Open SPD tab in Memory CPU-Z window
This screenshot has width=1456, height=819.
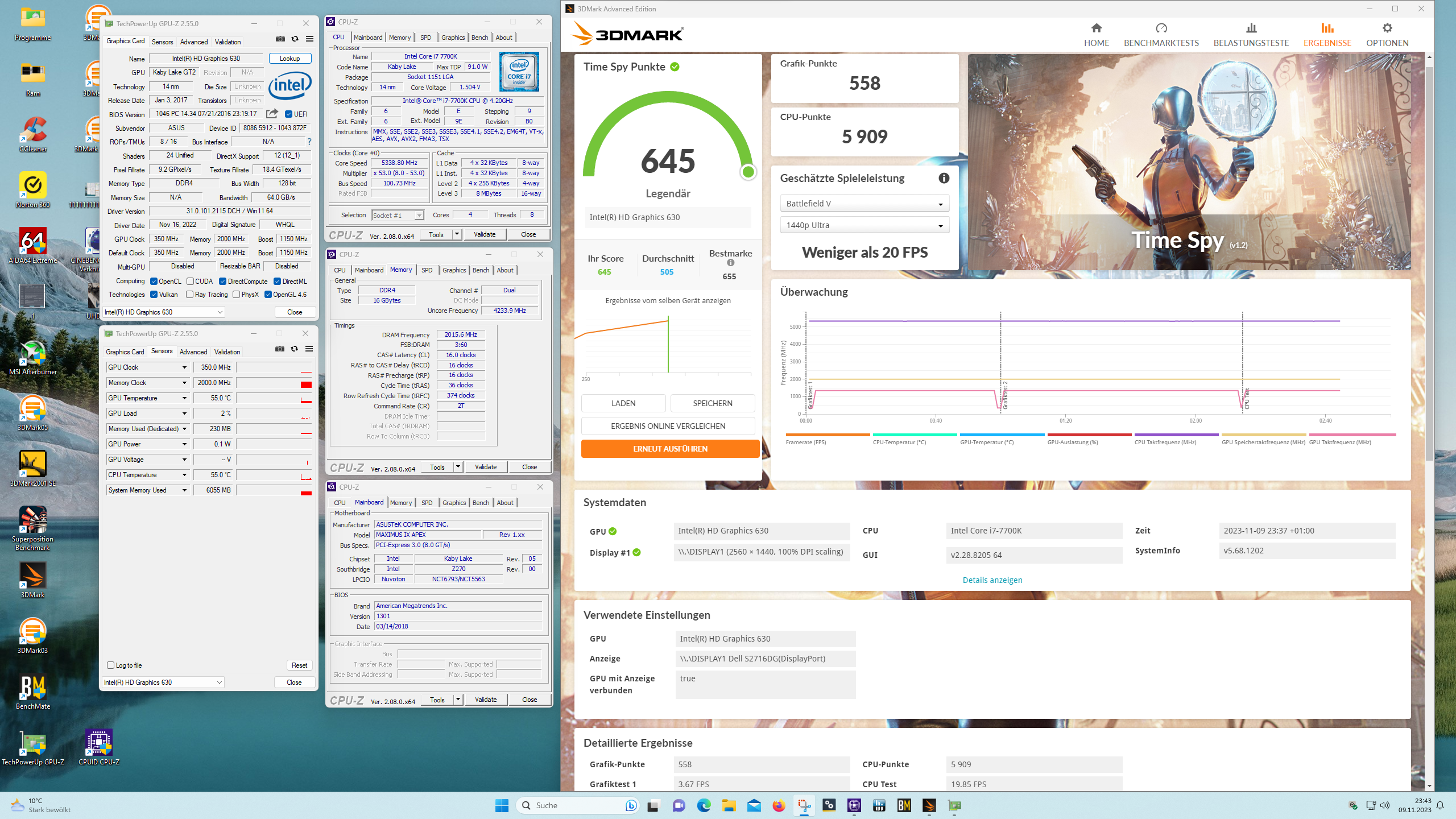click(x=427, y=270)
